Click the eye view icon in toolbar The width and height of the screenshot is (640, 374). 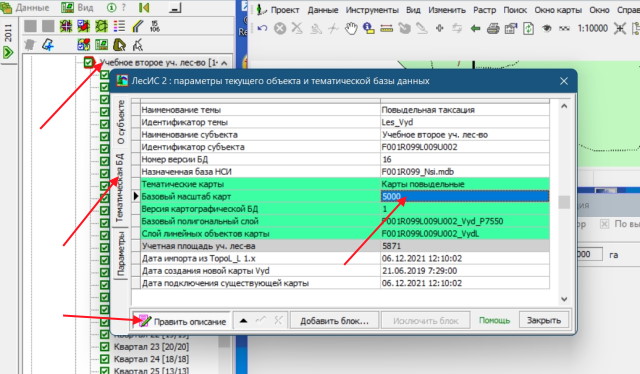coord(547,28)
